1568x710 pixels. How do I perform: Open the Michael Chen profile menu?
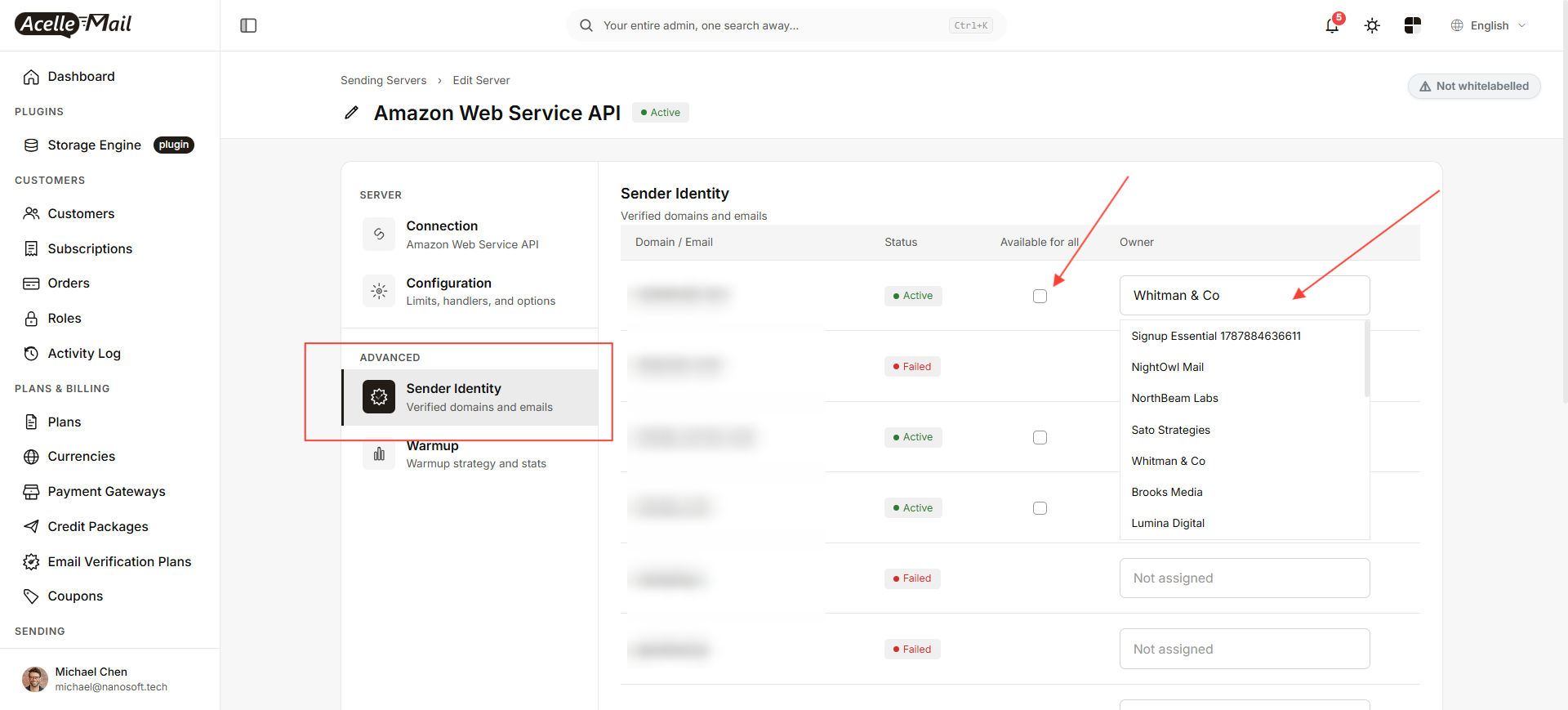[109, 679]
